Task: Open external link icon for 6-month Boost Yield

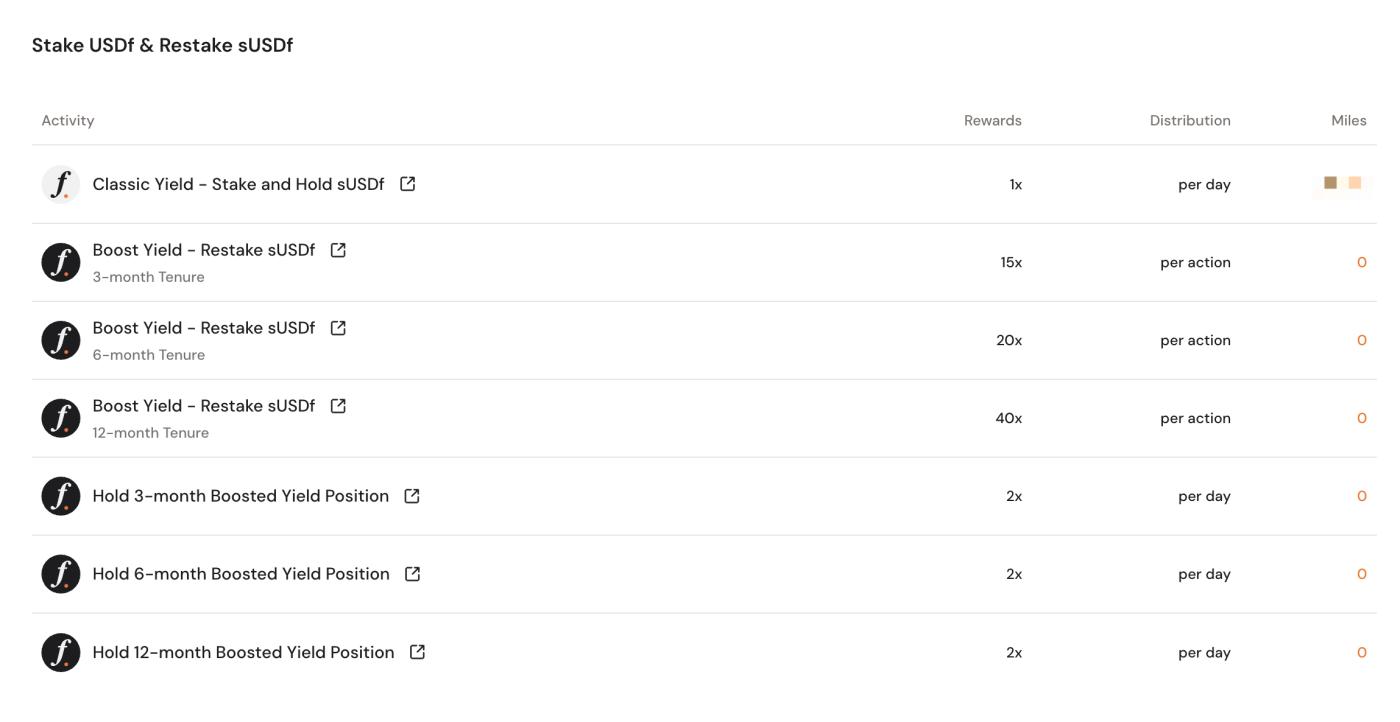Action: click(338, 328)
